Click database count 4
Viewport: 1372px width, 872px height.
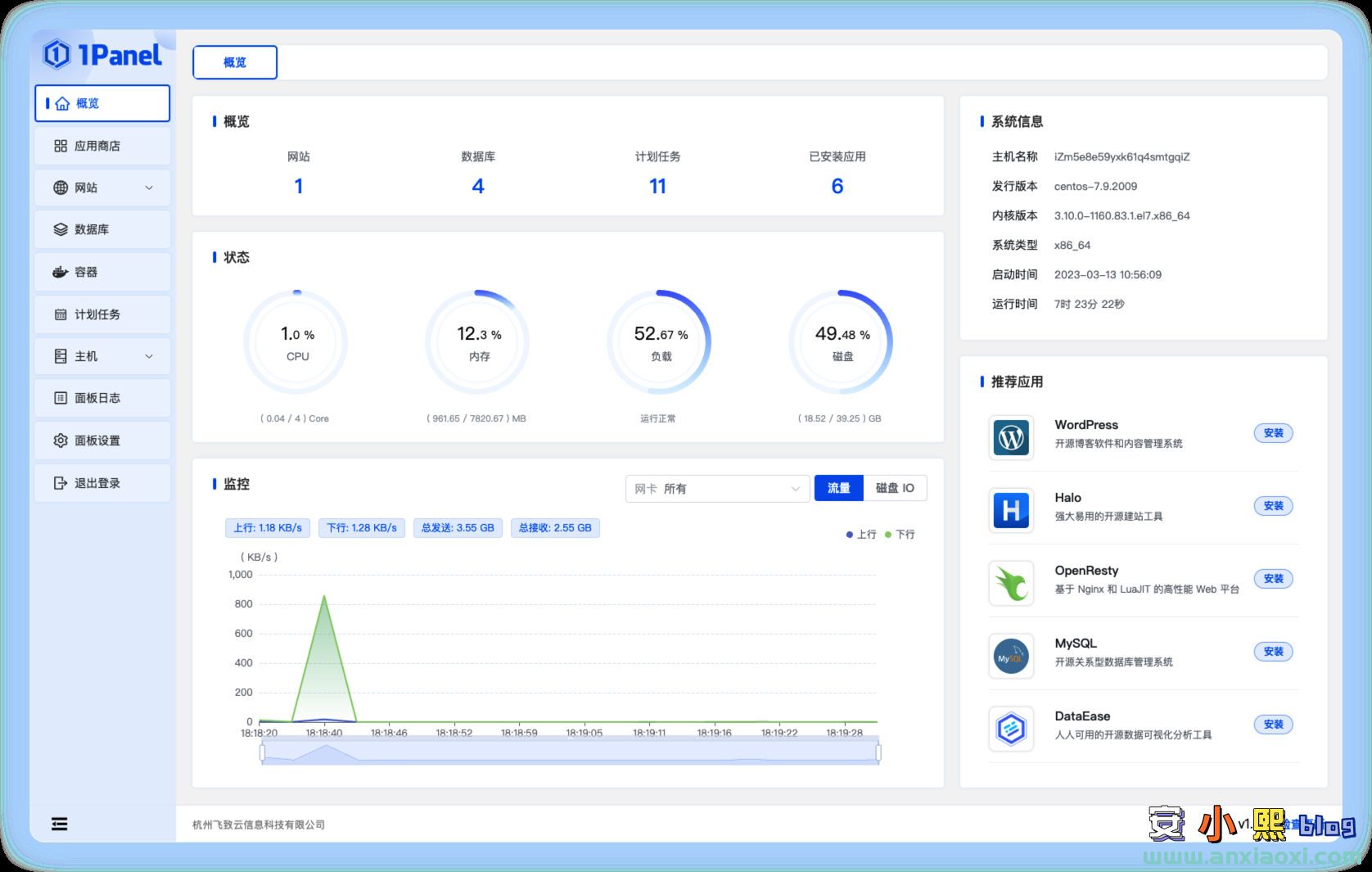pyautogui.click(x=478, y=187)
